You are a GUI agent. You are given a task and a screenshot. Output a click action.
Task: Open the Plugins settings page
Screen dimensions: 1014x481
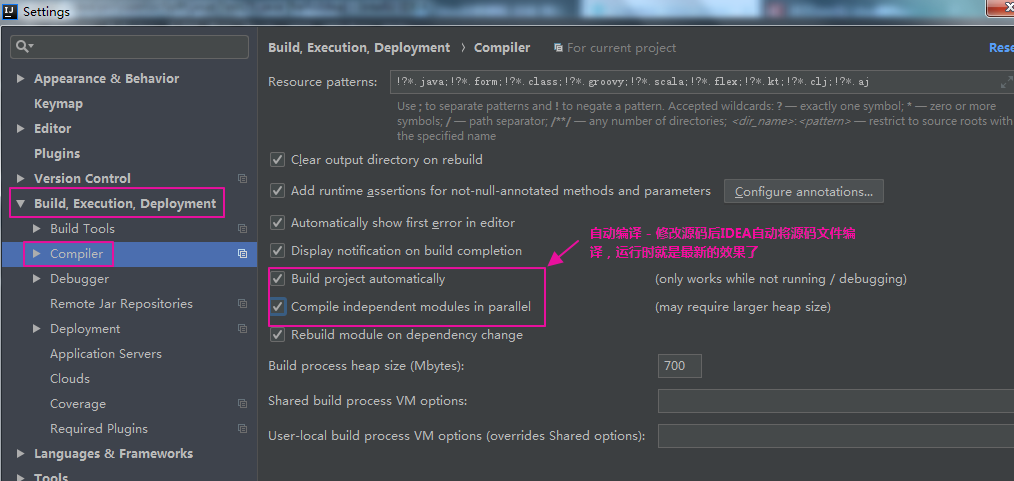[57, 154]
